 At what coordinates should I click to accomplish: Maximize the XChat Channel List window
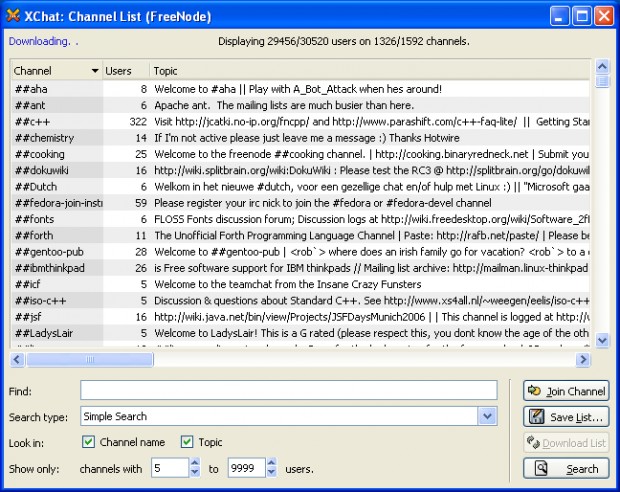pos(582,16)
